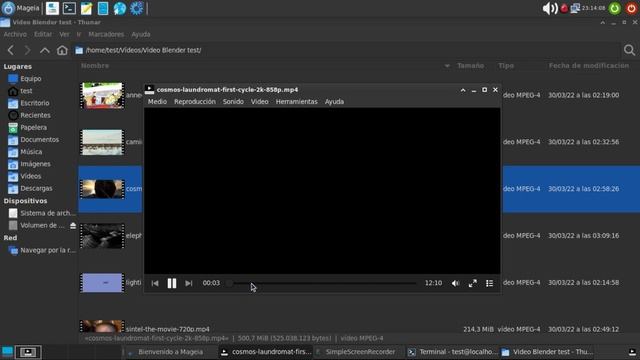Open the Sonido menu
The width and height of the screenshot is (640, 360).
click(233, 102)
